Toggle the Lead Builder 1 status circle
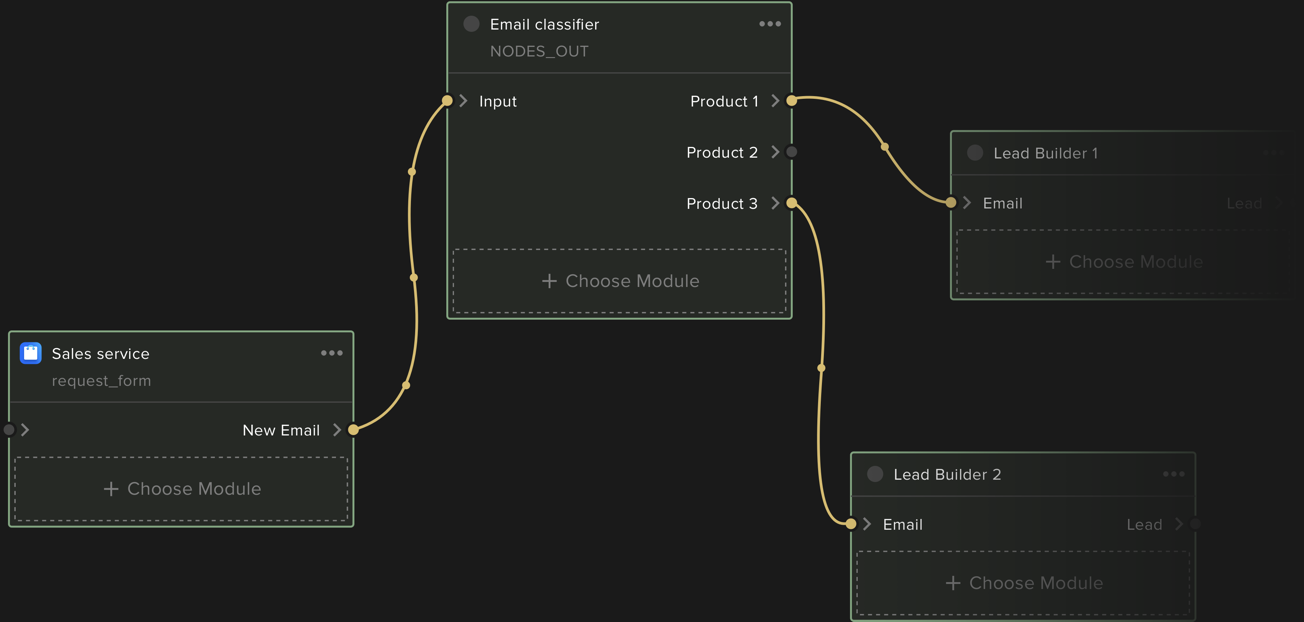This screenshot has height=622, width=1304. pos(975,153)
